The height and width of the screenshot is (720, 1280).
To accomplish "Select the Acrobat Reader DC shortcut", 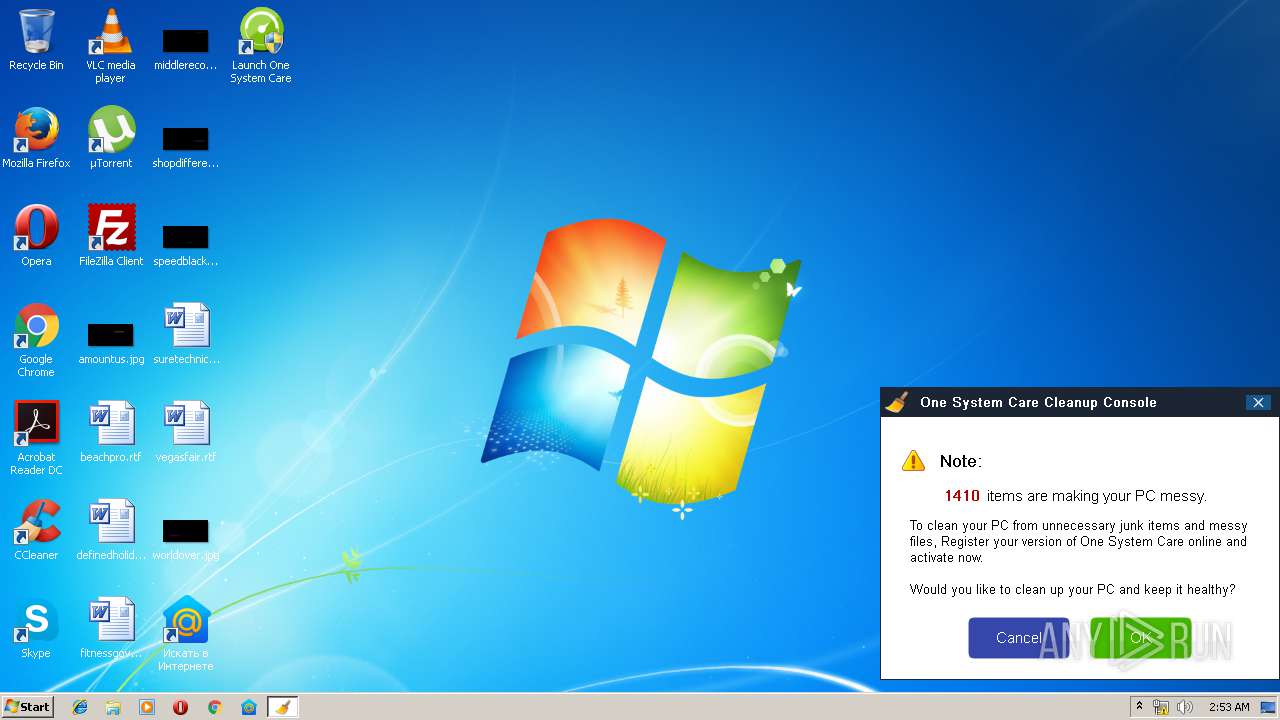I will tap(36, 438).
